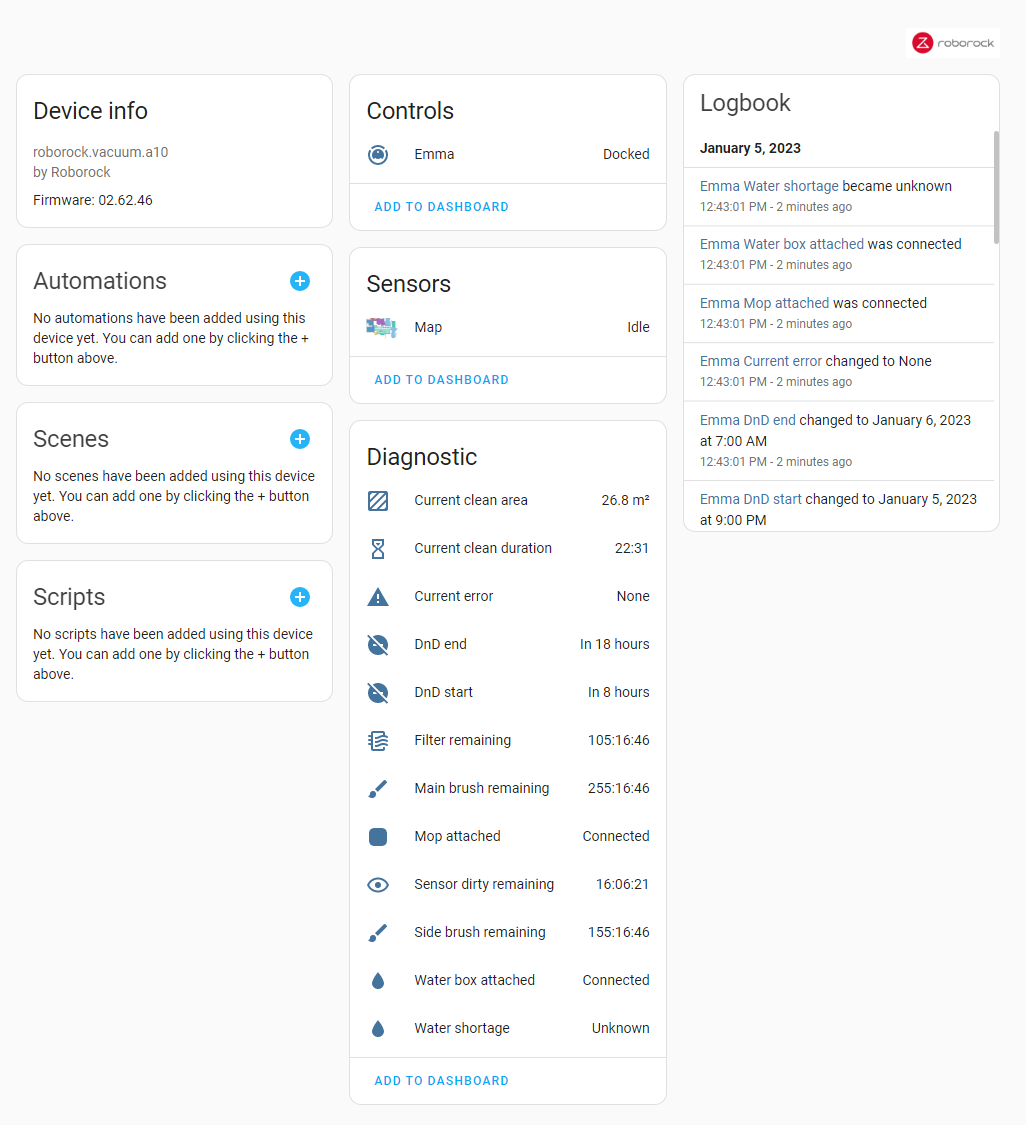Click ADD TO DASHBOARD under Controls
Image resolution: width=1026 pixels, height=1125 pixels.
click(441, 207)
